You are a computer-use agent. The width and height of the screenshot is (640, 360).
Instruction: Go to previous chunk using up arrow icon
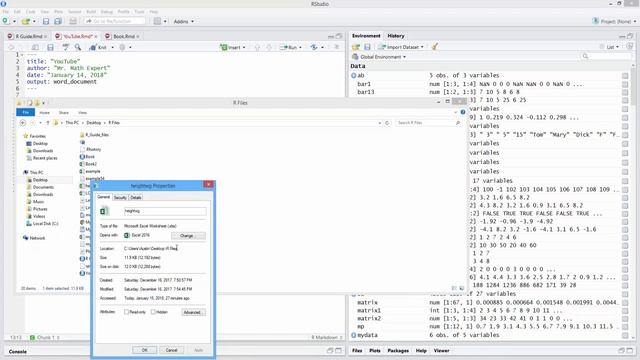[x=257, y=47]
